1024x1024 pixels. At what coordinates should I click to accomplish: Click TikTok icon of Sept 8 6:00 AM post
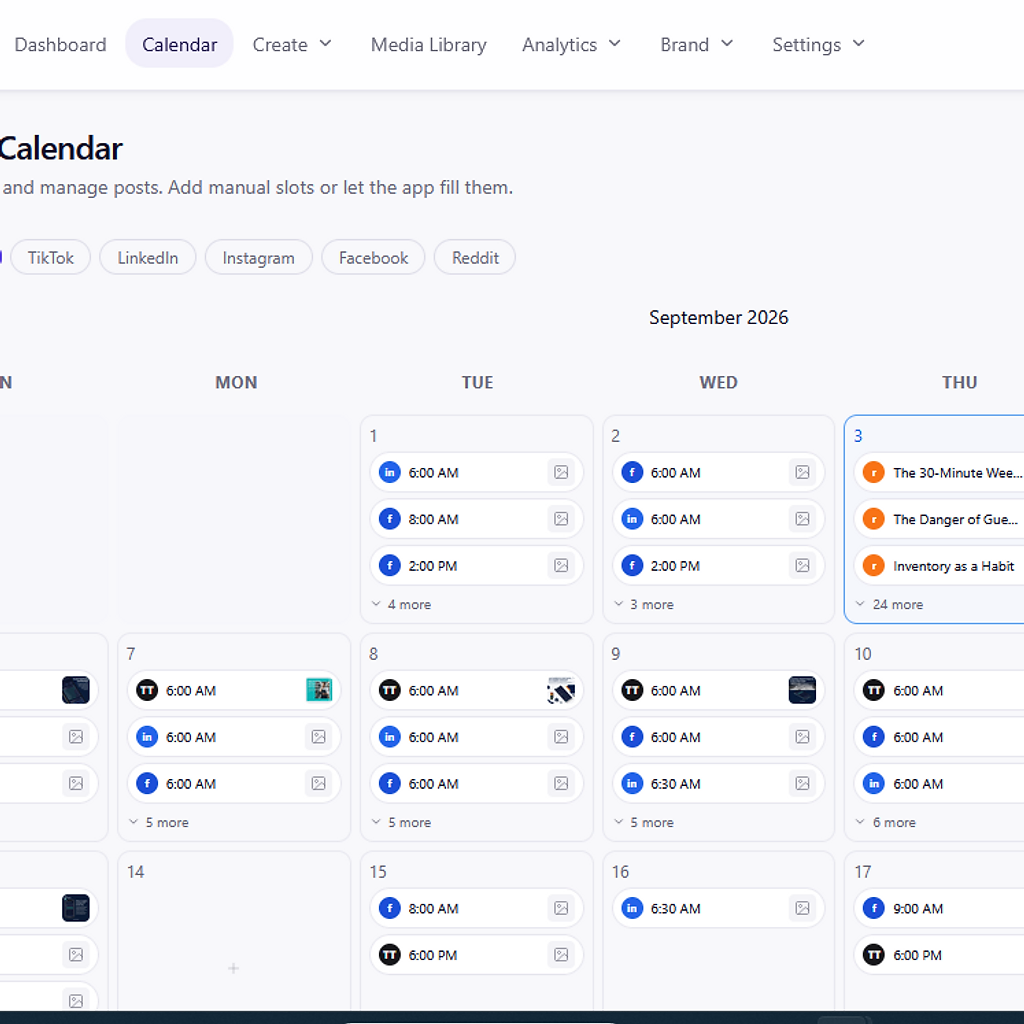[x=390, y=690]
